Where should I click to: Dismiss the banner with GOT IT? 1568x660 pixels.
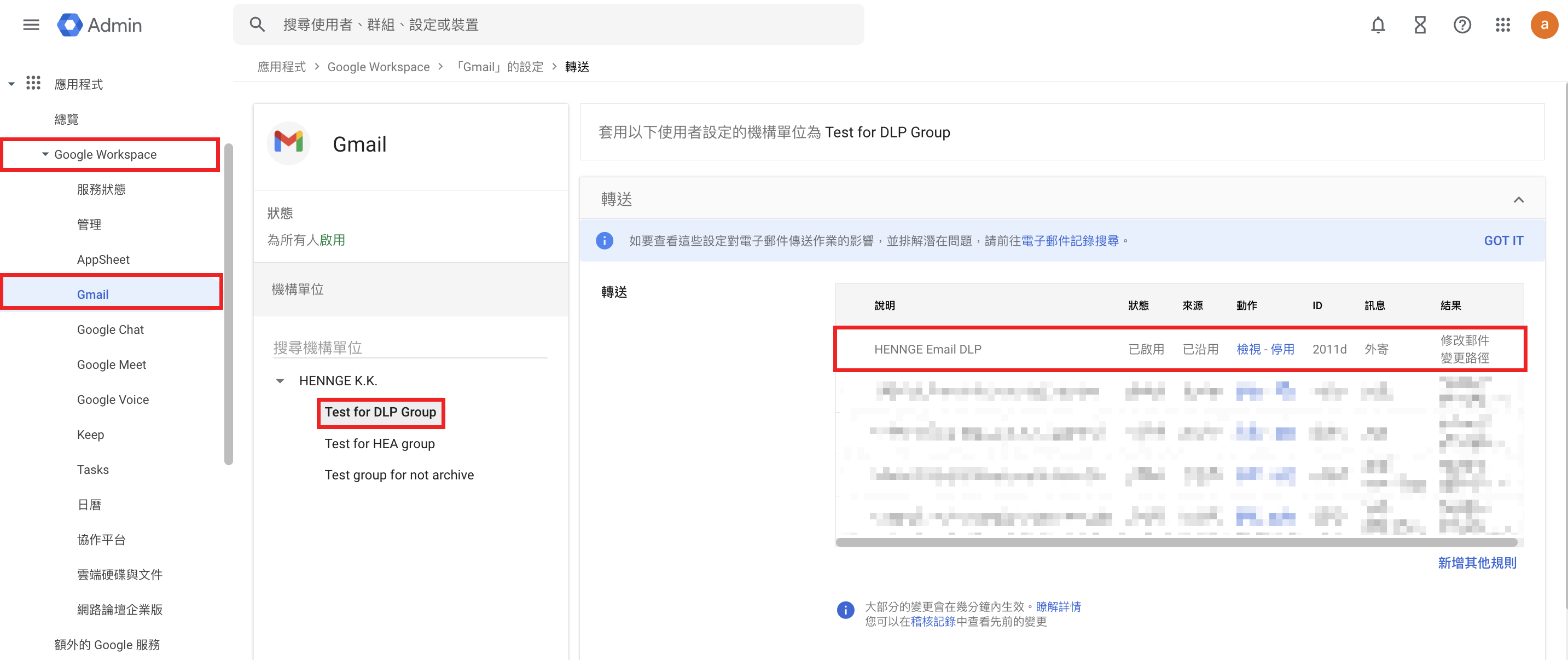1503,241
